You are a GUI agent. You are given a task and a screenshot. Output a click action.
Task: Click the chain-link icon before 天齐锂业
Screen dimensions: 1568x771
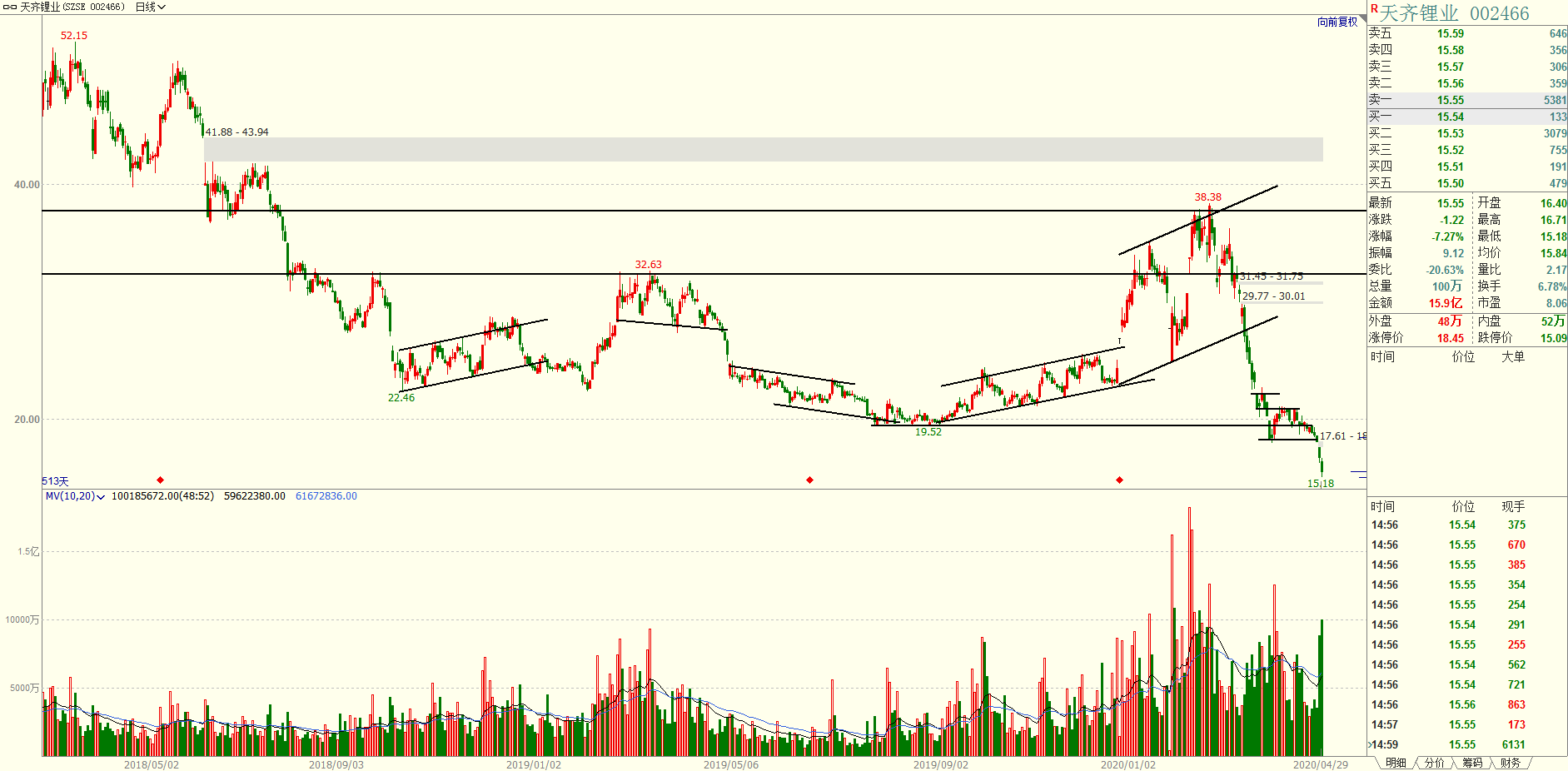coord(10,7)
